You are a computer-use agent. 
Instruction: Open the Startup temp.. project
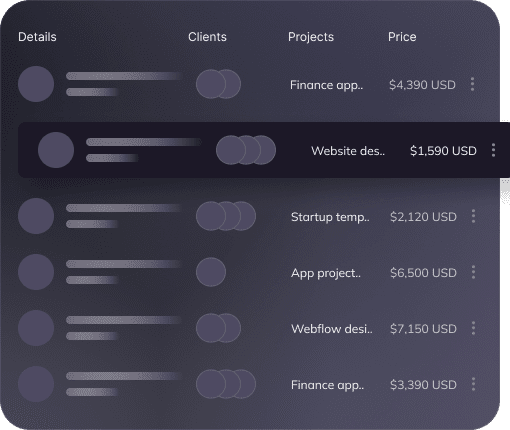click(330, 217)
